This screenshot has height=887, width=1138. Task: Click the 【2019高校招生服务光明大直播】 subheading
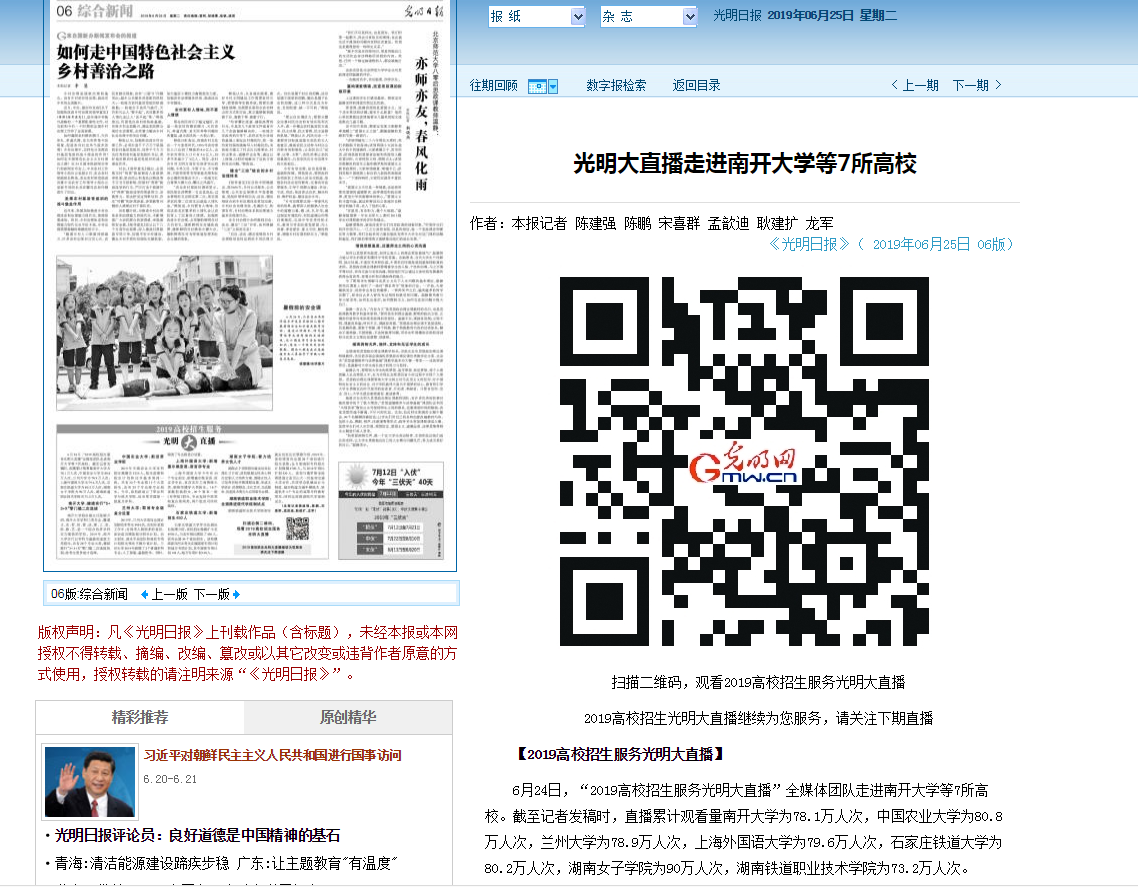(620, 754)
